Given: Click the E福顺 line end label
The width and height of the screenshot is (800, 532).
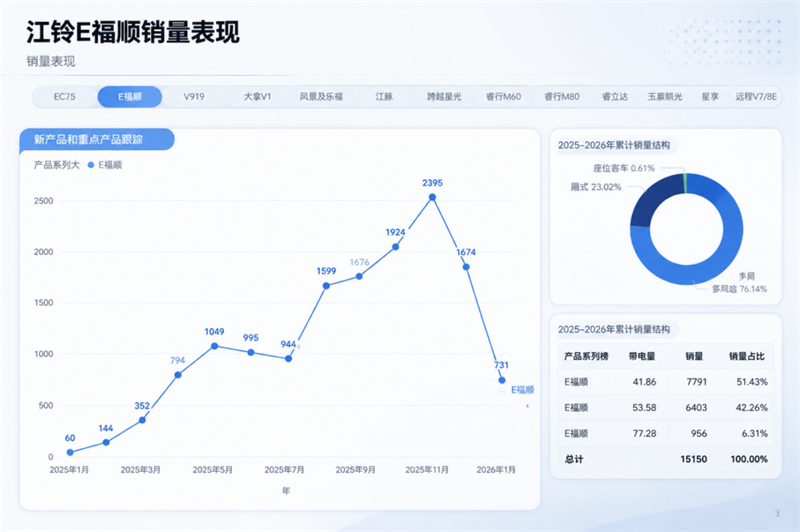Looking at the screenshot, I should pyautogui.click(x=522, y=390).
